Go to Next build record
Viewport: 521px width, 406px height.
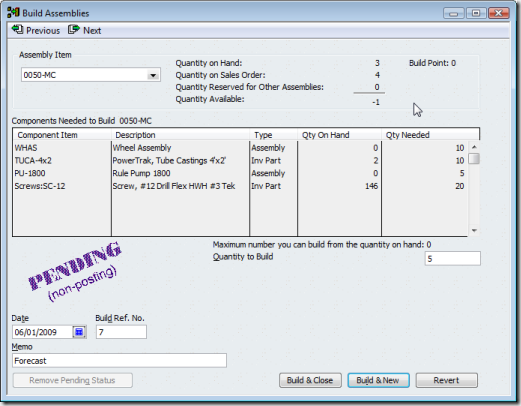pyautogui.click(x=85, y=30)
